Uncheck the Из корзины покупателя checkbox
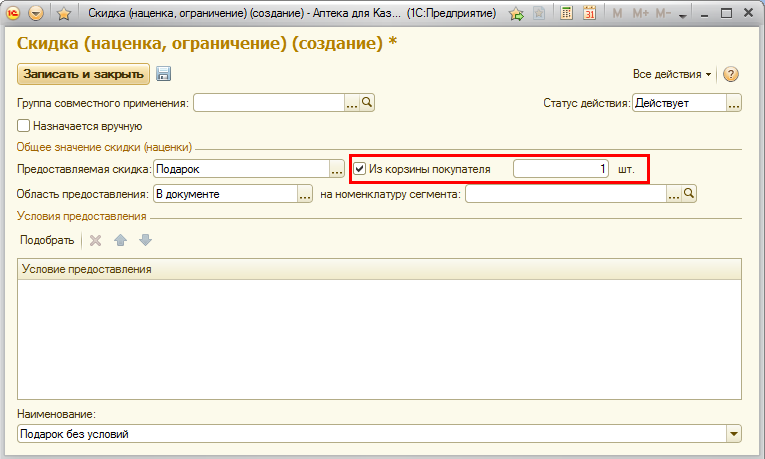This screenshot has width=765, height=459. click(360, 169)
